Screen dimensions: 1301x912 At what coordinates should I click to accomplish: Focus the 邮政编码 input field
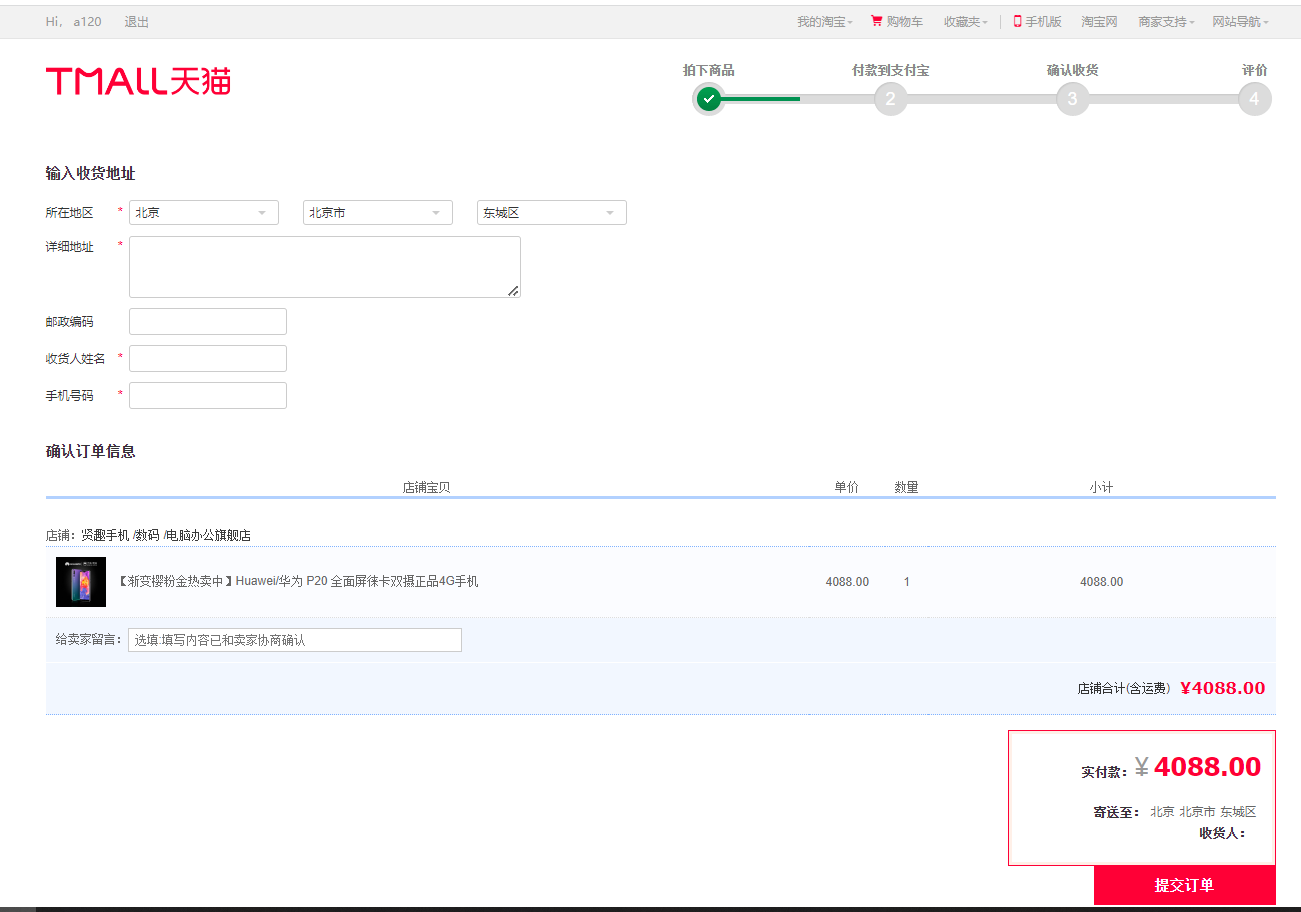pos(208,322)
